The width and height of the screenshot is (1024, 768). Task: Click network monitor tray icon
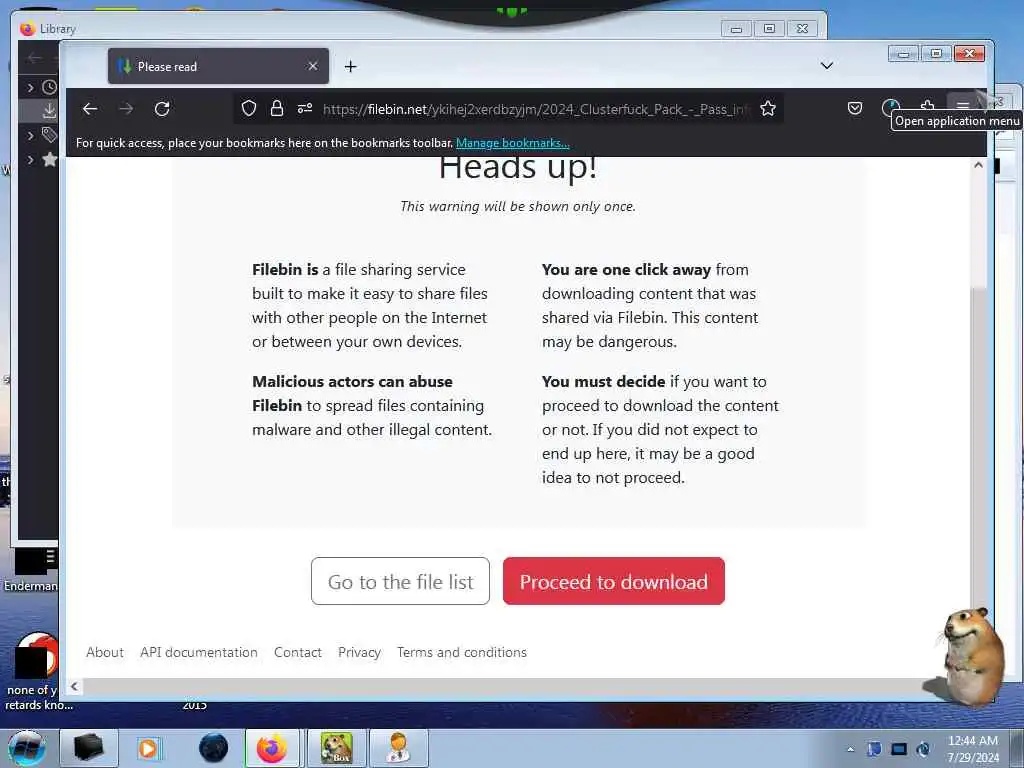[x=899, y=749]
